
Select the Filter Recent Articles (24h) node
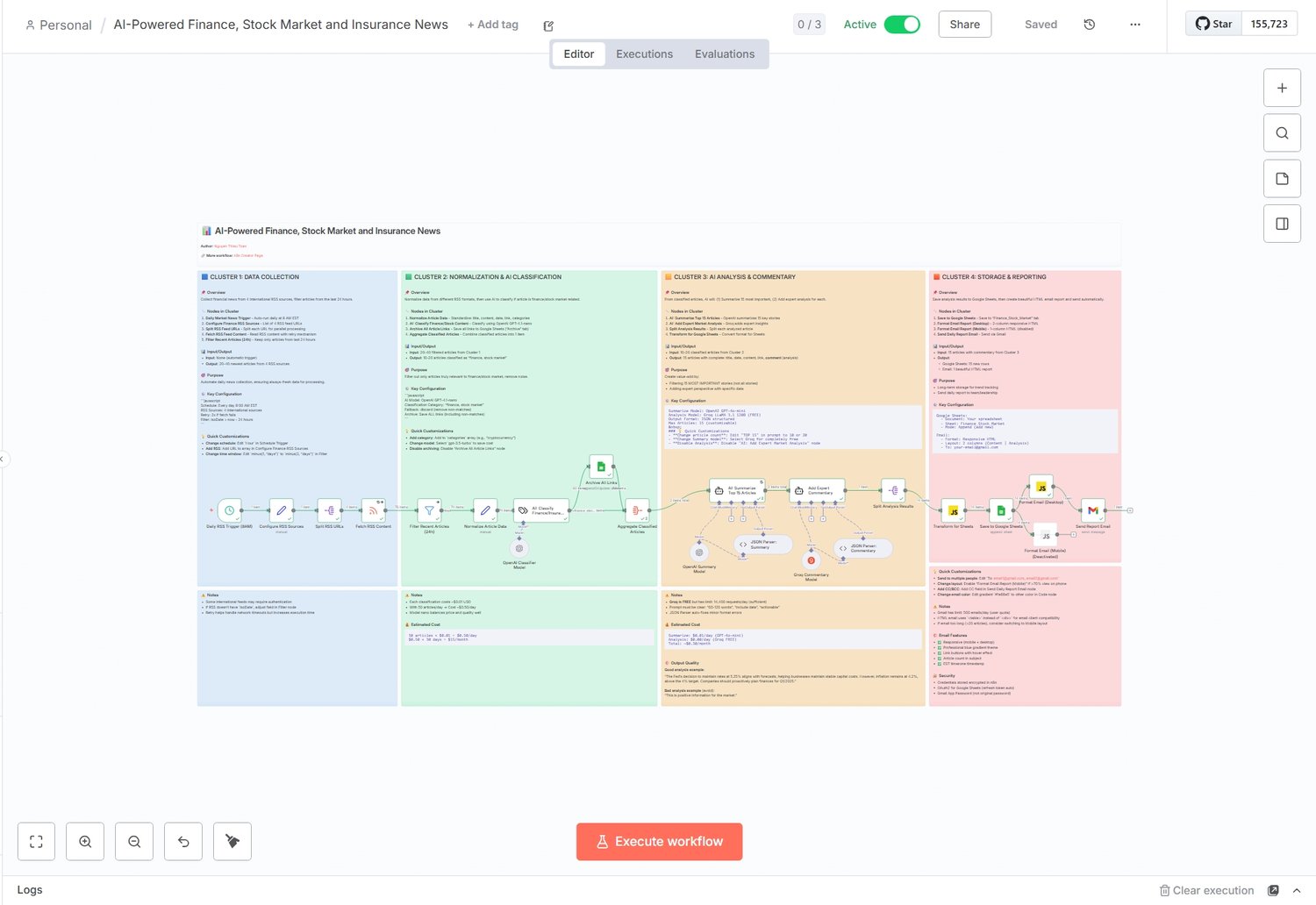[x=429, y=510]
